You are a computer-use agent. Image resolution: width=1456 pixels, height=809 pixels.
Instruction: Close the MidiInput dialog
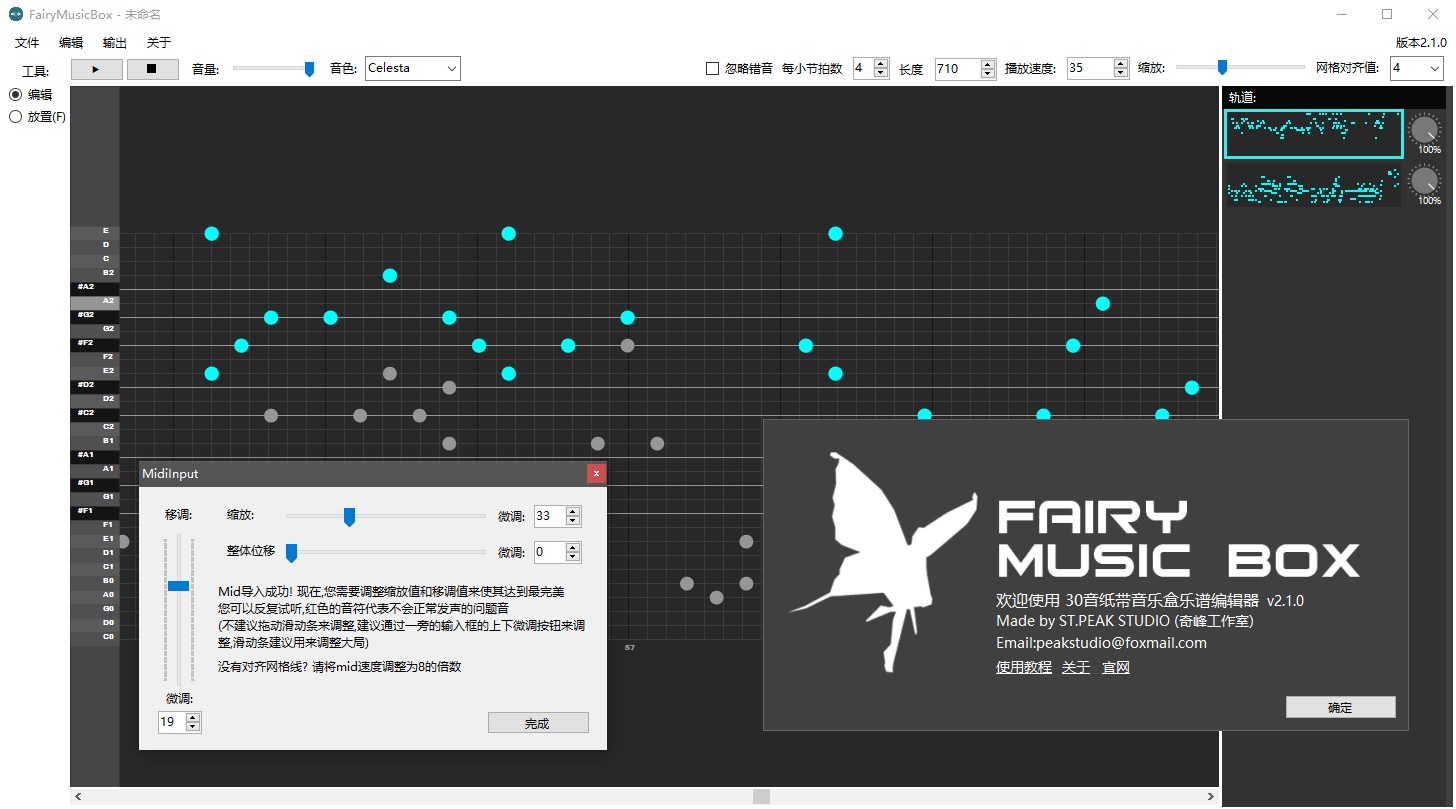point(596,474)
